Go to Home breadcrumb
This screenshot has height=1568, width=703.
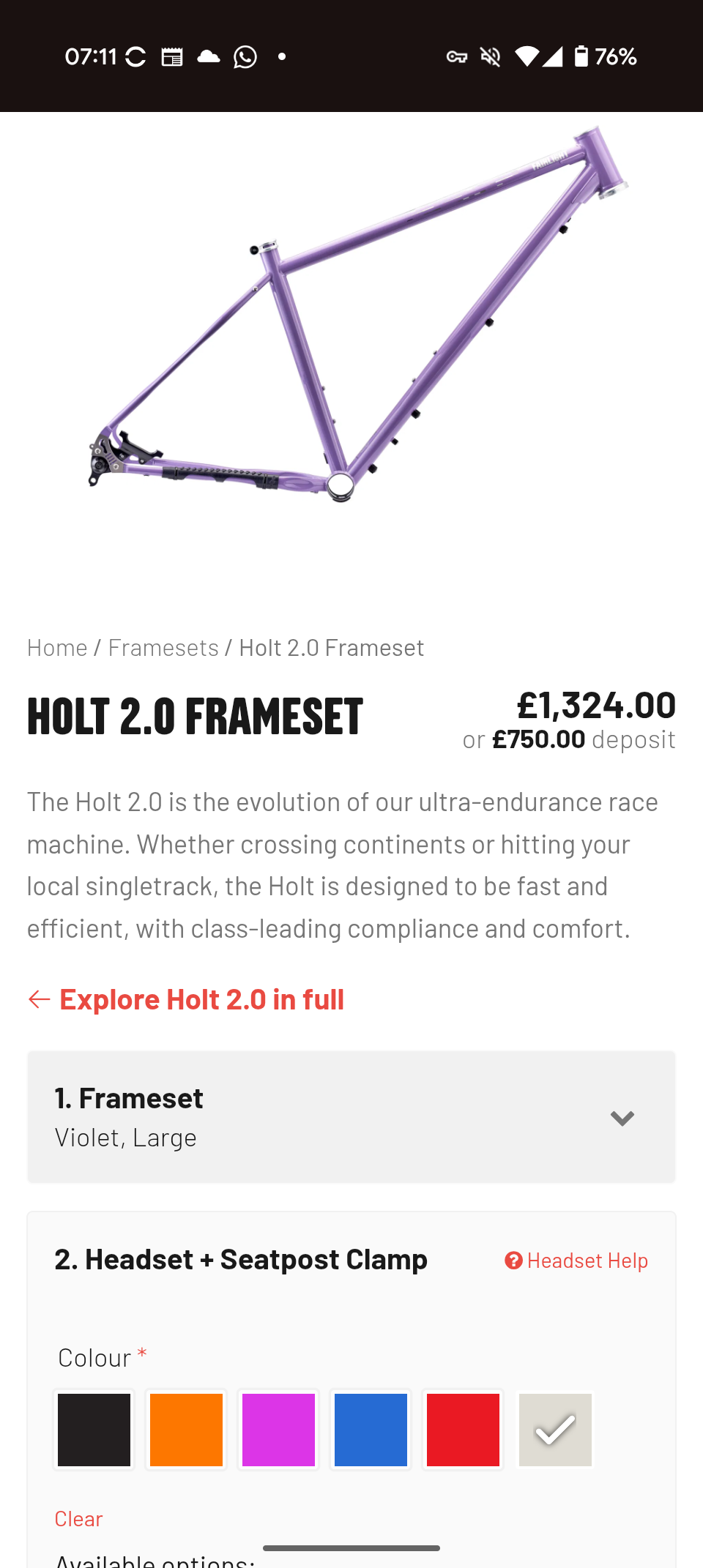tap(57, 647)
